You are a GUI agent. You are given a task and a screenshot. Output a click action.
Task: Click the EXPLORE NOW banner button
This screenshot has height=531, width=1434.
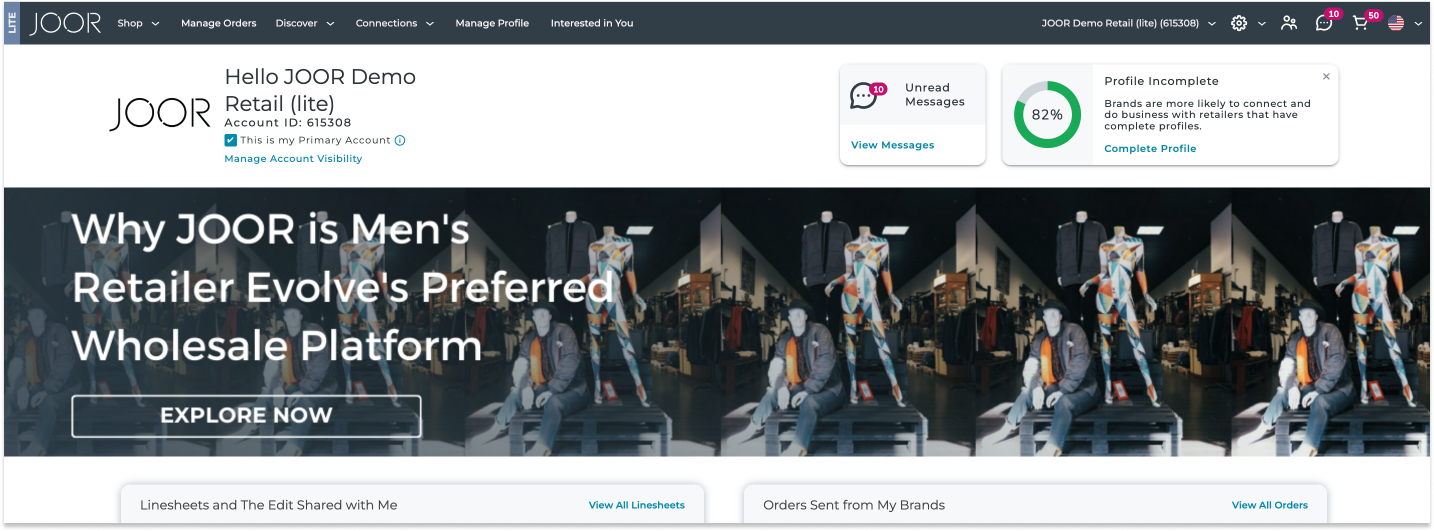coord(246,416)
